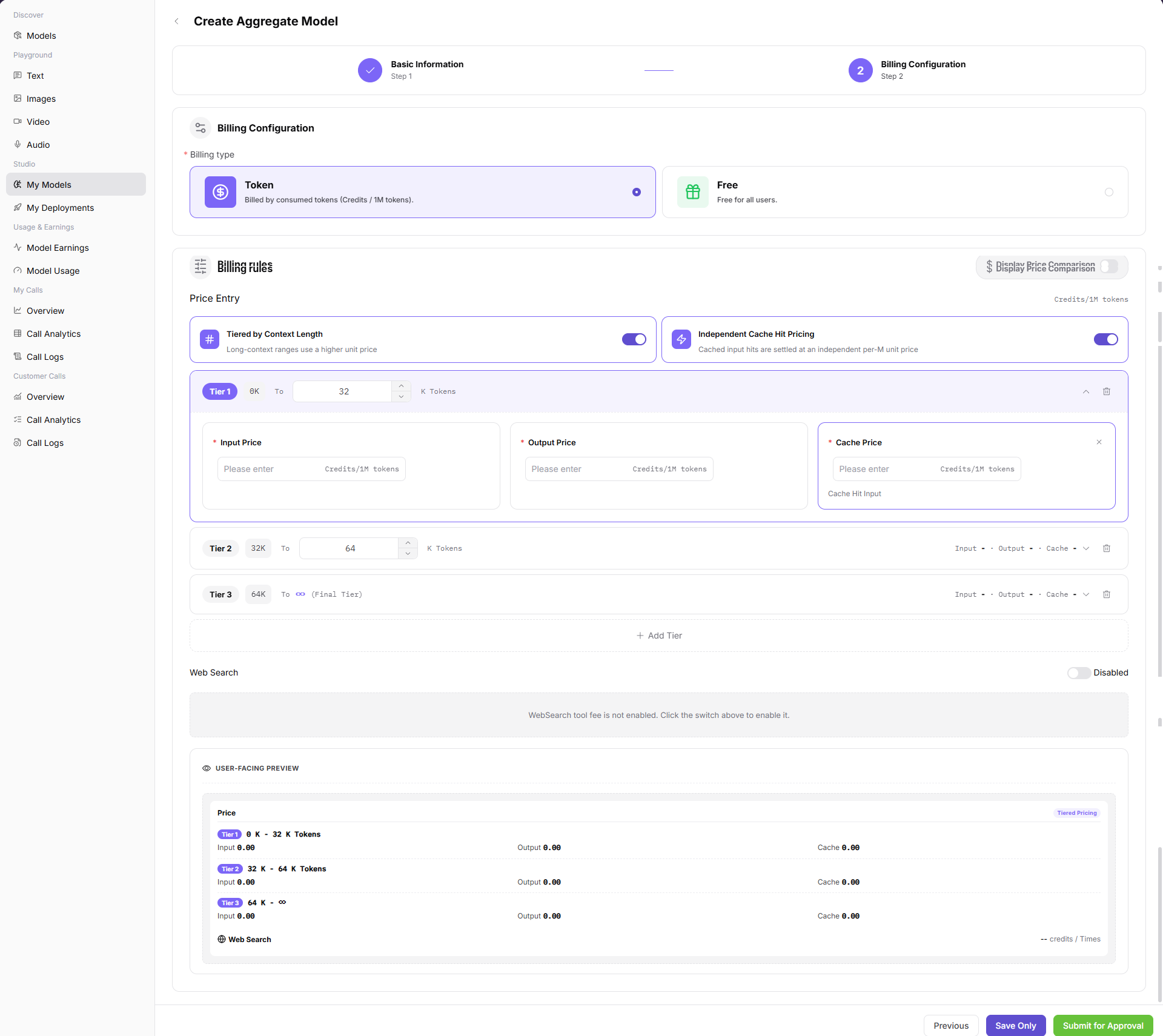Increase Tier 1 upper limit with up arrow

(x=401, y=386)
